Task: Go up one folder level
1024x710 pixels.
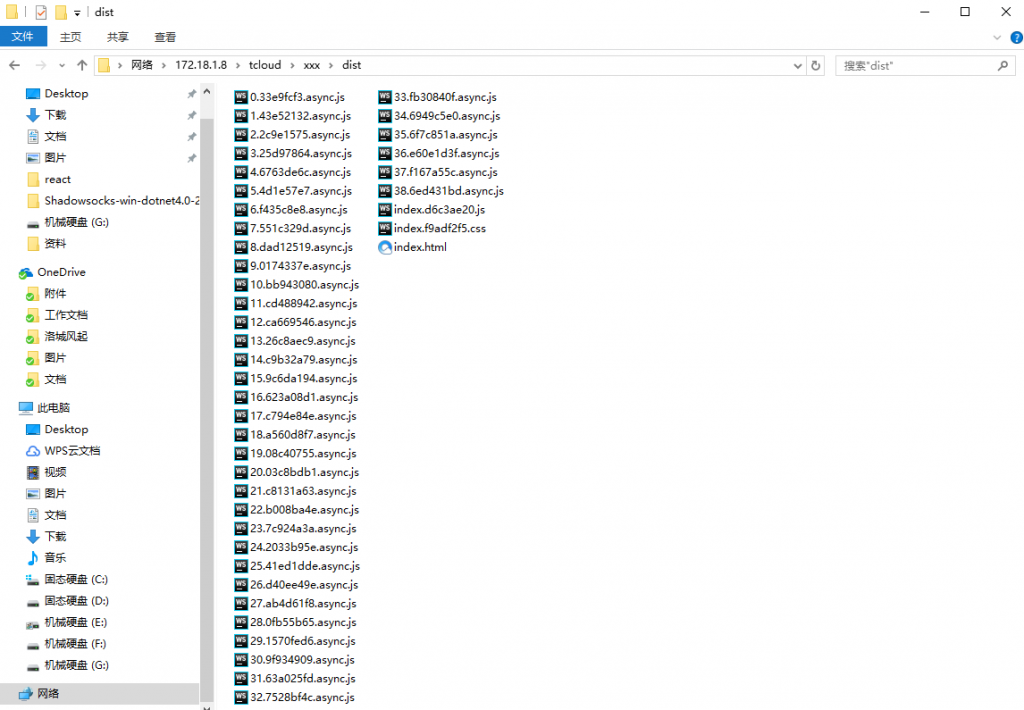Action: (x=82, y=65)
